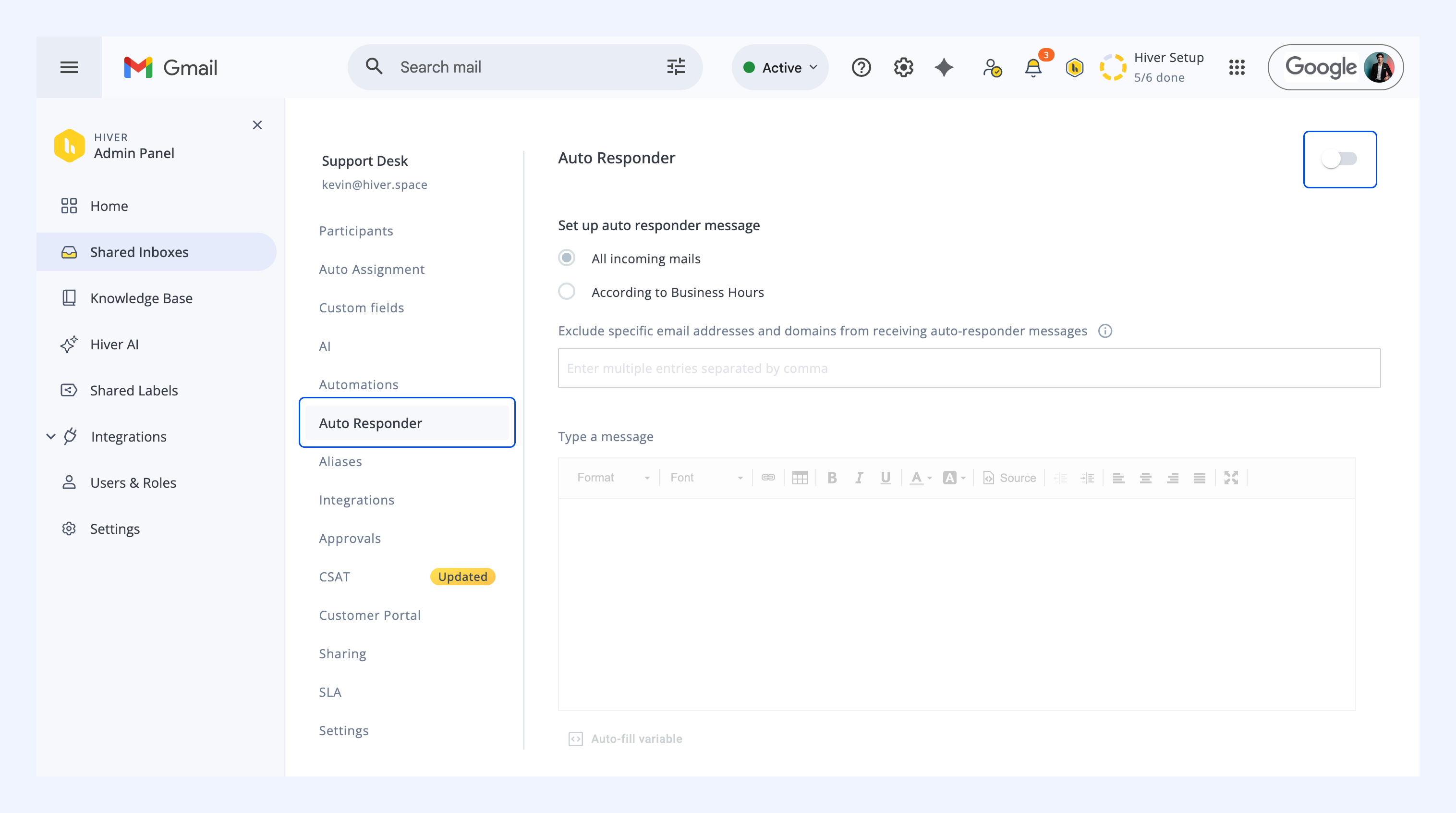The width and height of the screenshot is (1456, 813).
Task: Open the notifications bell
Action: [1033, 67]
